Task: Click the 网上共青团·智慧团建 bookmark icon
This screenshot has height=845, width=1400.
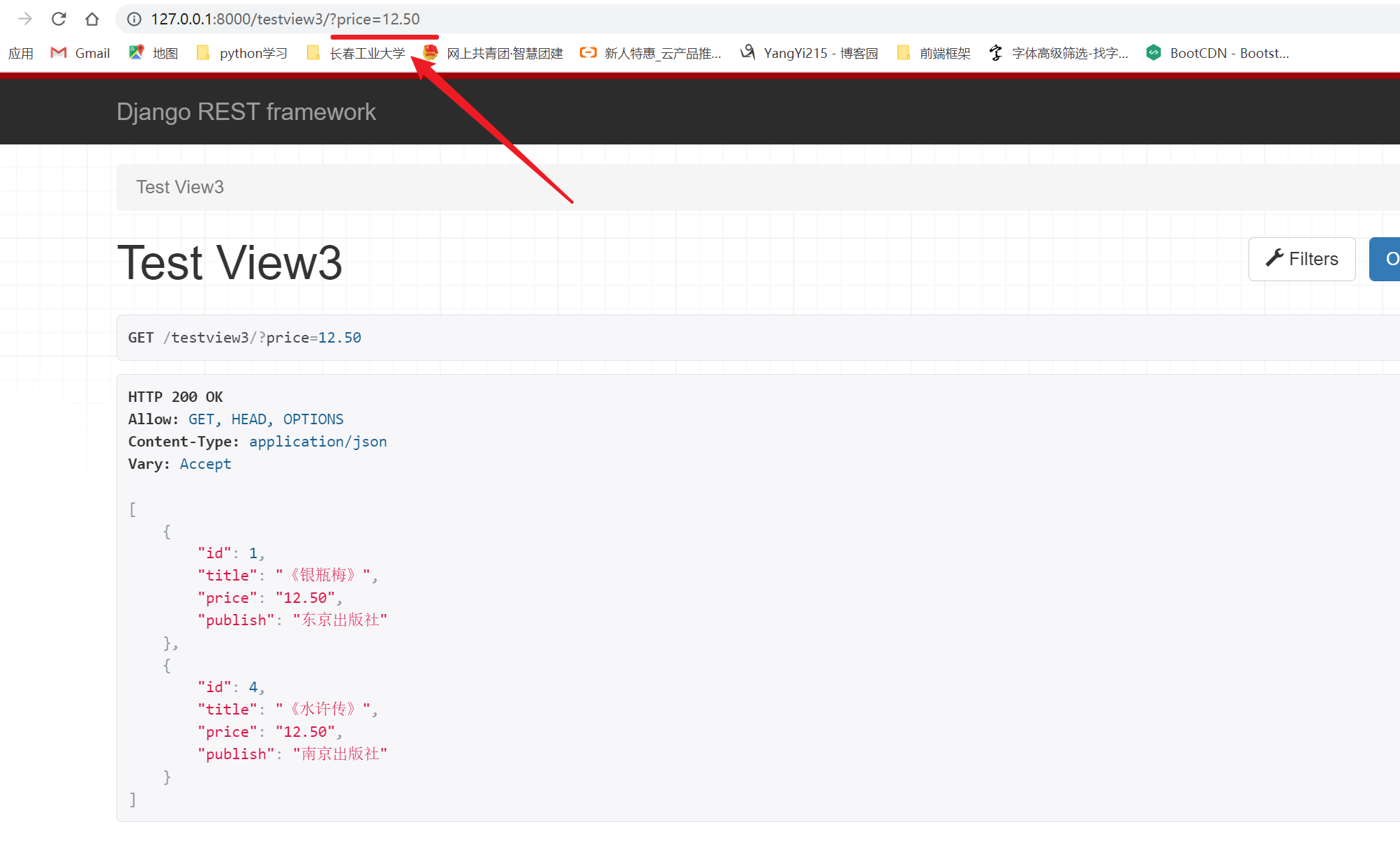Action: point(431,52)
